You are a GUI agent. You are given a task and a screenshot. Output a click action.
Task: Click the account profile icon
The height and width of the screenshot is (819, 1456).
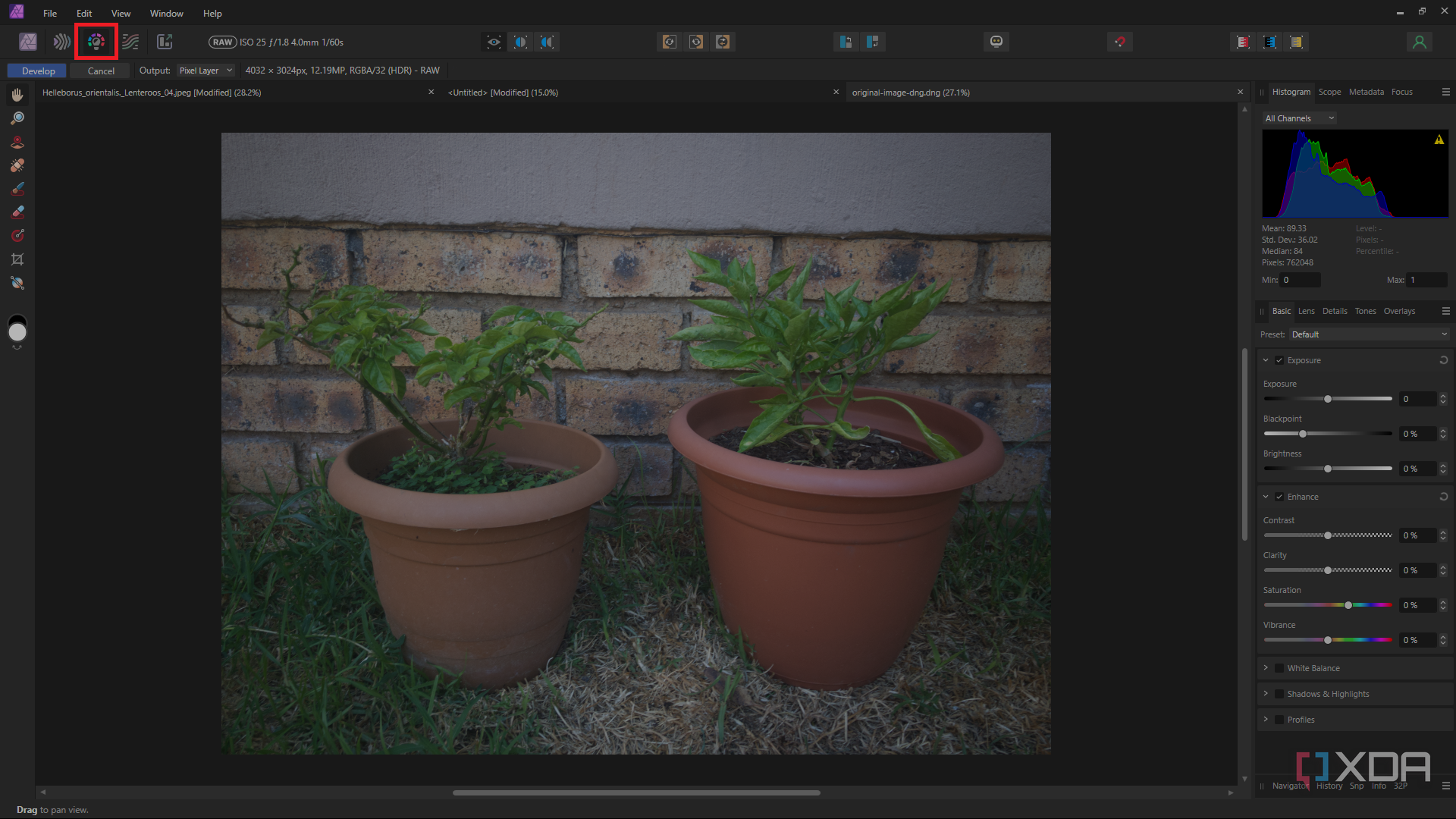(x=1420, y=42)
